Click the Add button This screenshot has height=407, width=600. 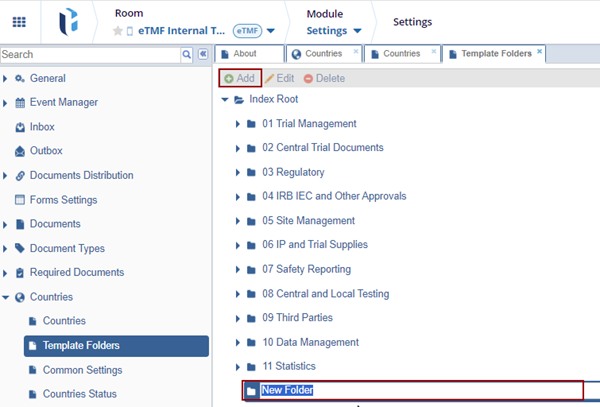click(x=239, y=78)
